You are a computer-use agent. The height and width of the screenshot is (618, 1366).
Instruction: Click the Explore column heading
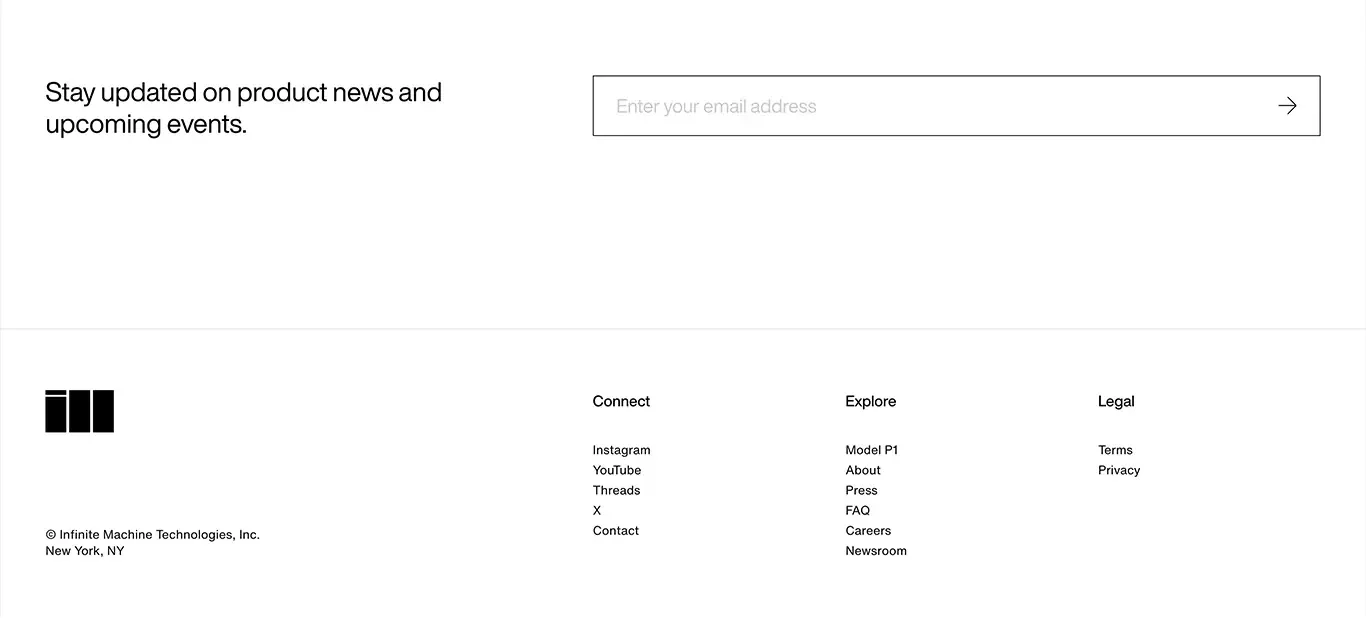click(x=871, y=401)
